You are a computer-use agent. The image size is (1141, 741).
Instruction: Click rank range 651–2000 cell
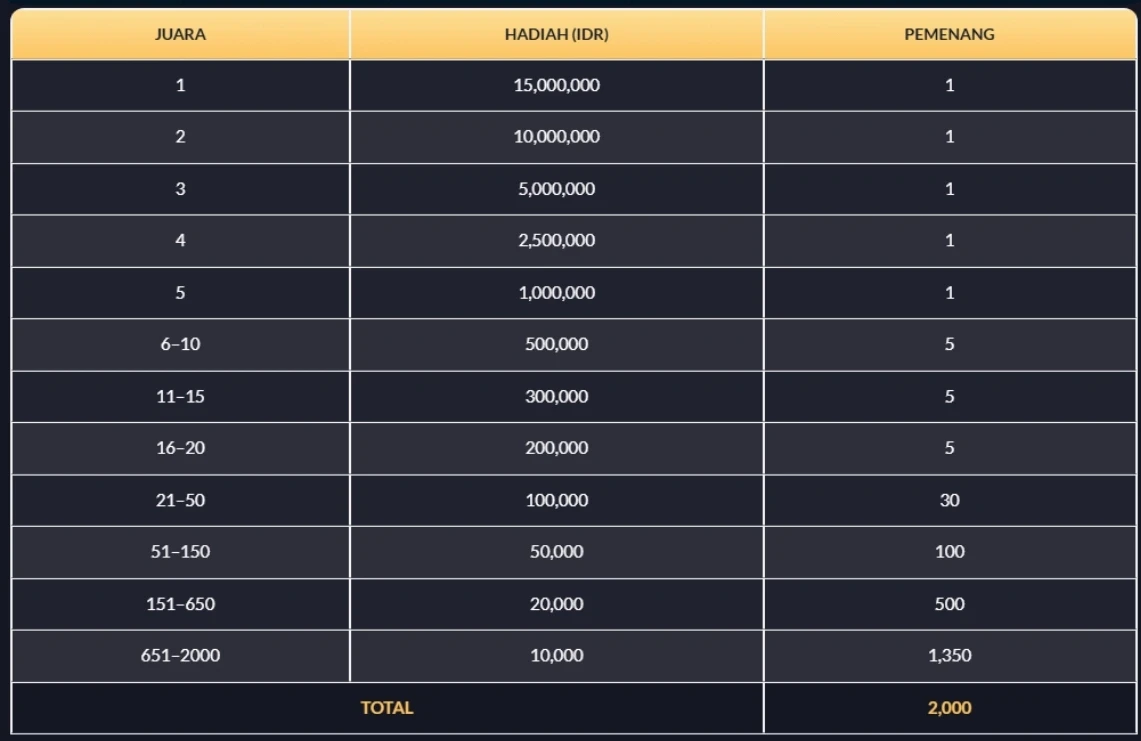click(x=180, y=656)
